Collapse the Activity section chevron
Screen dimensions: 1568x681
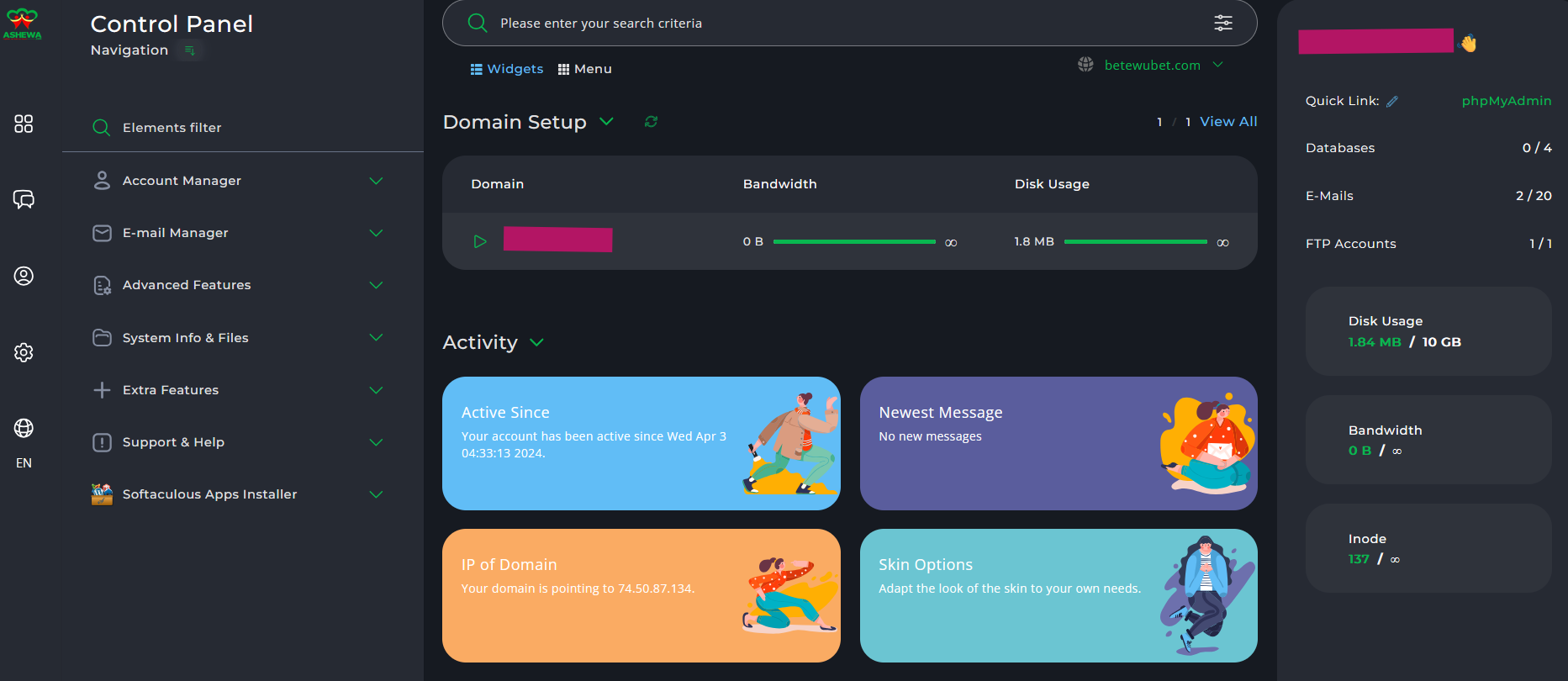click(536, 342)
